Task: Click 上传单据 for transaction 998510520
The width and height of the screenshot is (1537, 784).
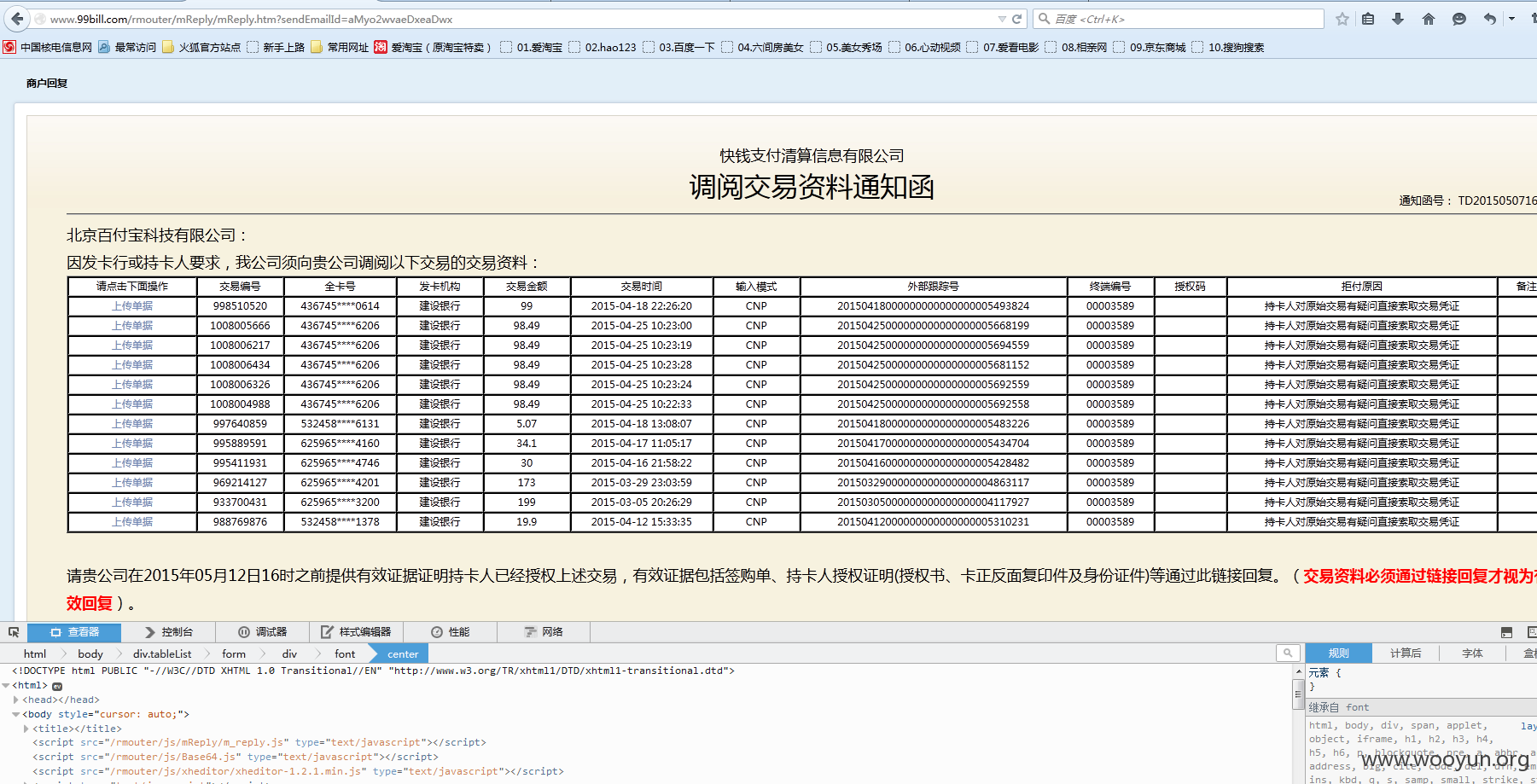Action: click(132, 306)
